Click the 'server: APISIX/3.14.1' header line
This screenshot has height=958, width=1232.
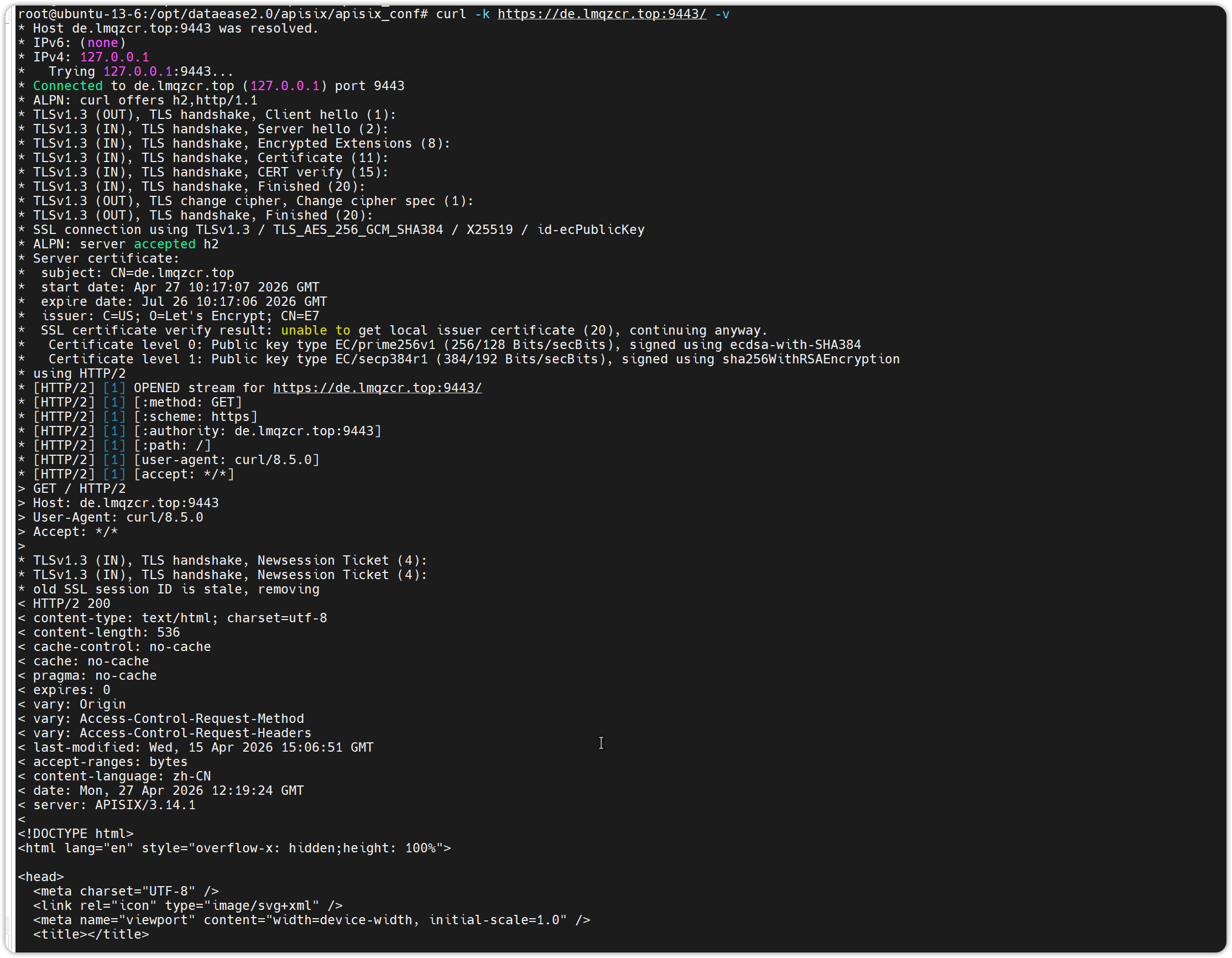pyautogui.click(x=114, y=805)
